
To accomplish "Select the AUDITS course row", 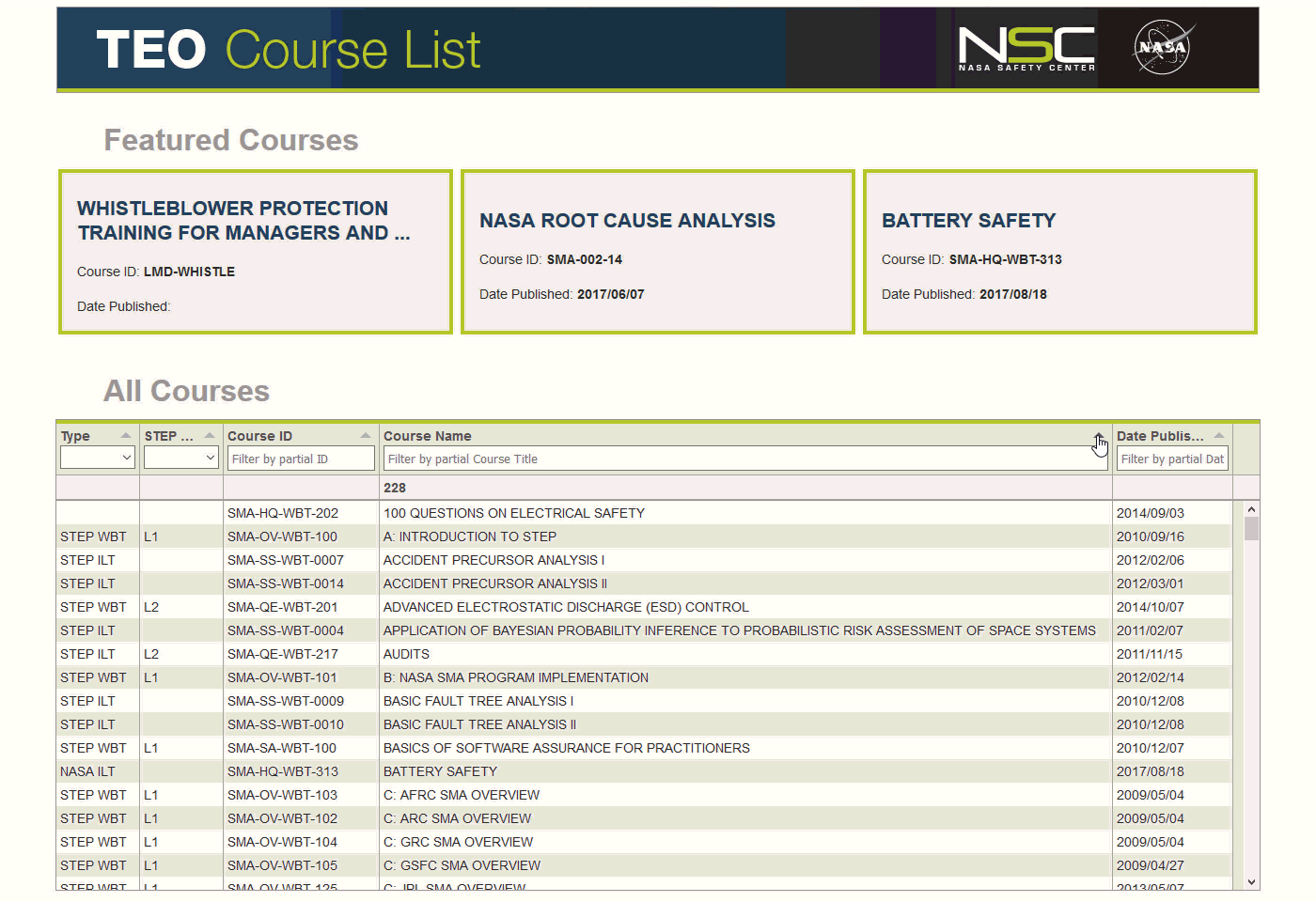I will (644, 654).
